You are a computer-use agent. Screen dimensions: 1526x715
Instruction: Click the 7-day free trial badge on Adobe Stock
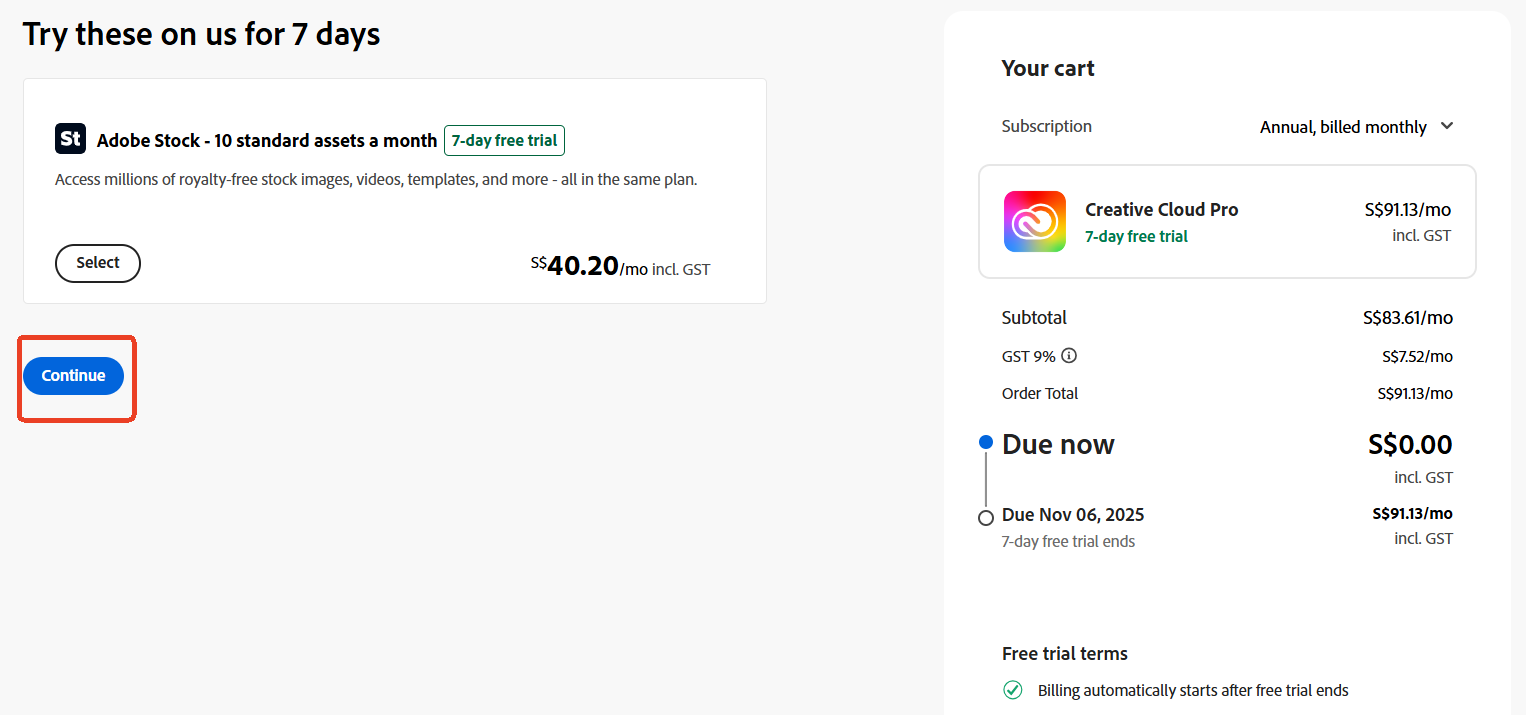pos(504,140)
